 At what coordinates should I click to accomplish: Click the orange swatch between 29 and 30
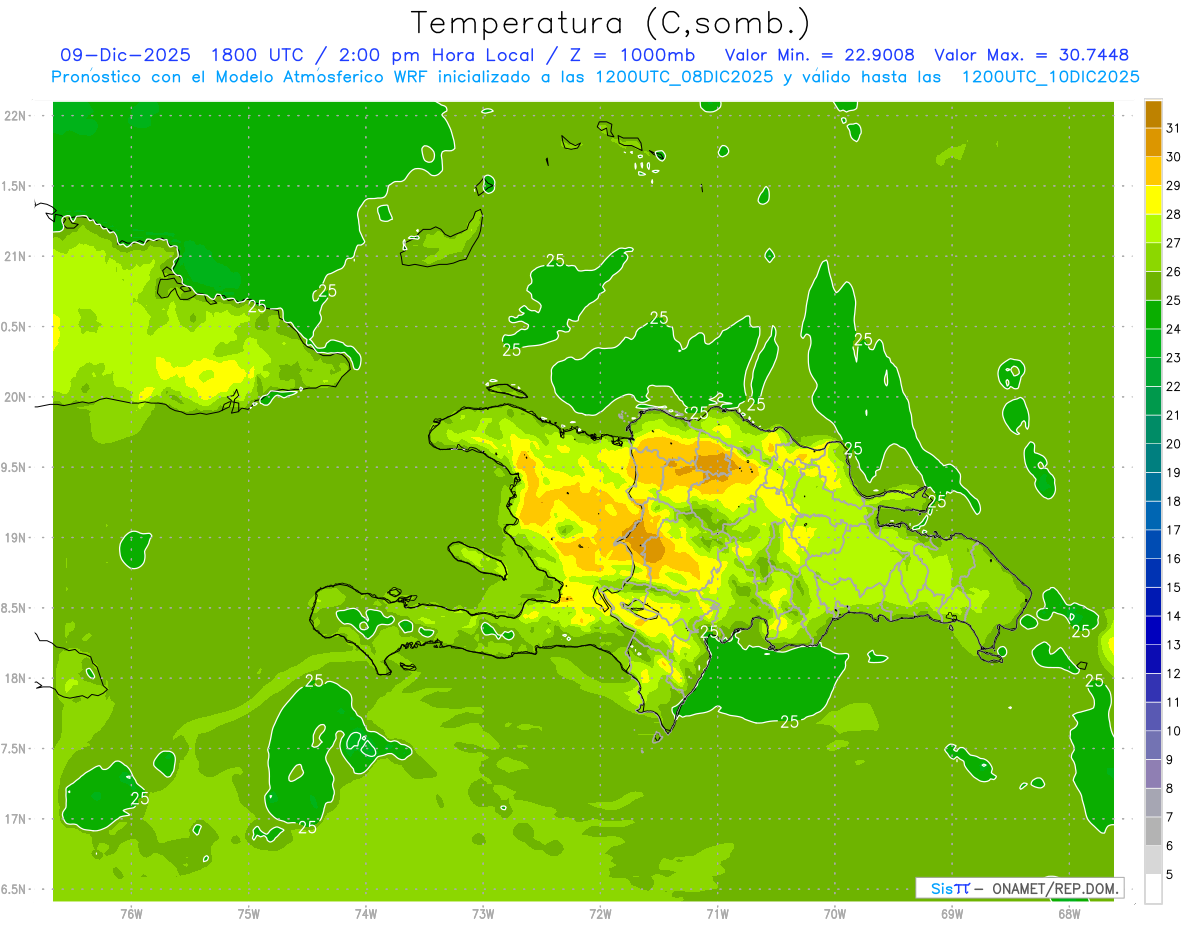[1153, 172]
